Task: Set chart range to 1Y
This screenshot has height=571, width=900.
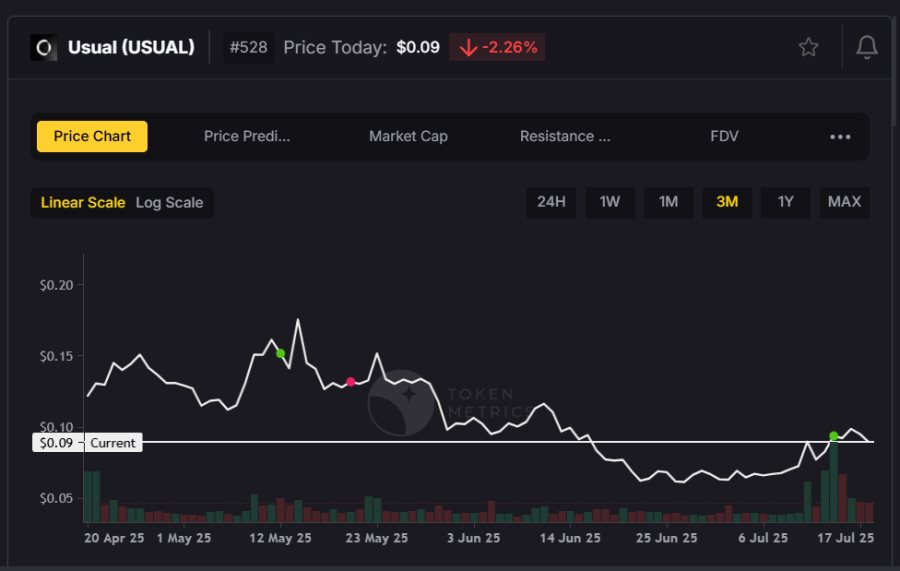Action: tap(786, 202)
